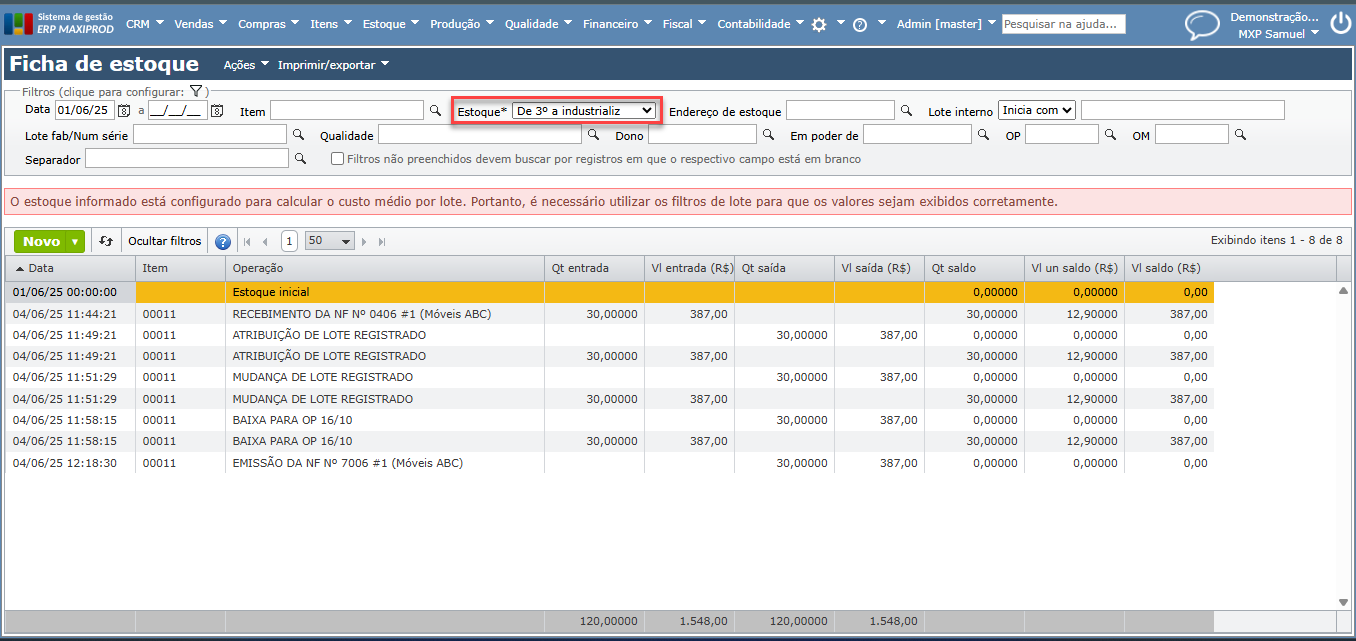Expand the Novo button dropdown arrow
This screenshot has height=641, width=1356.
pos(76,242)
